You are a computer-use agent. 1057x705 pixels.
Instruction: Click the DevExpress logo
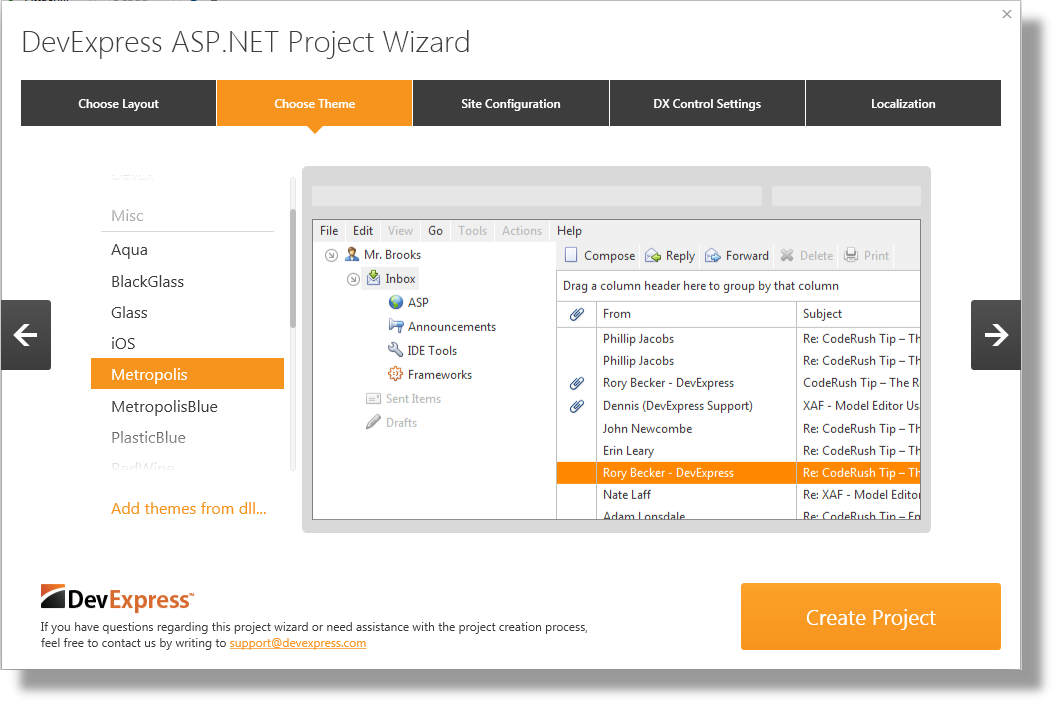(x=117, y=598)
